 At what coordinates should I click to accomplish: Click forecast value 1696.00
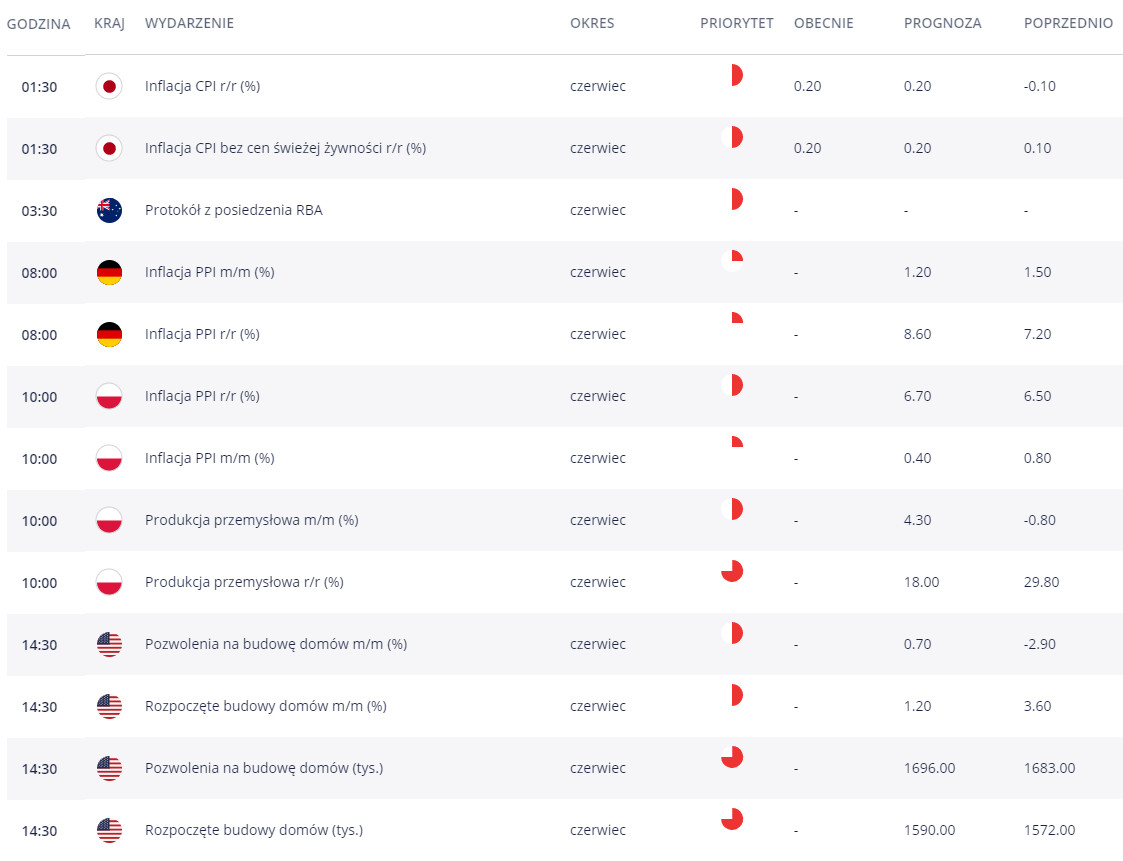930,768
